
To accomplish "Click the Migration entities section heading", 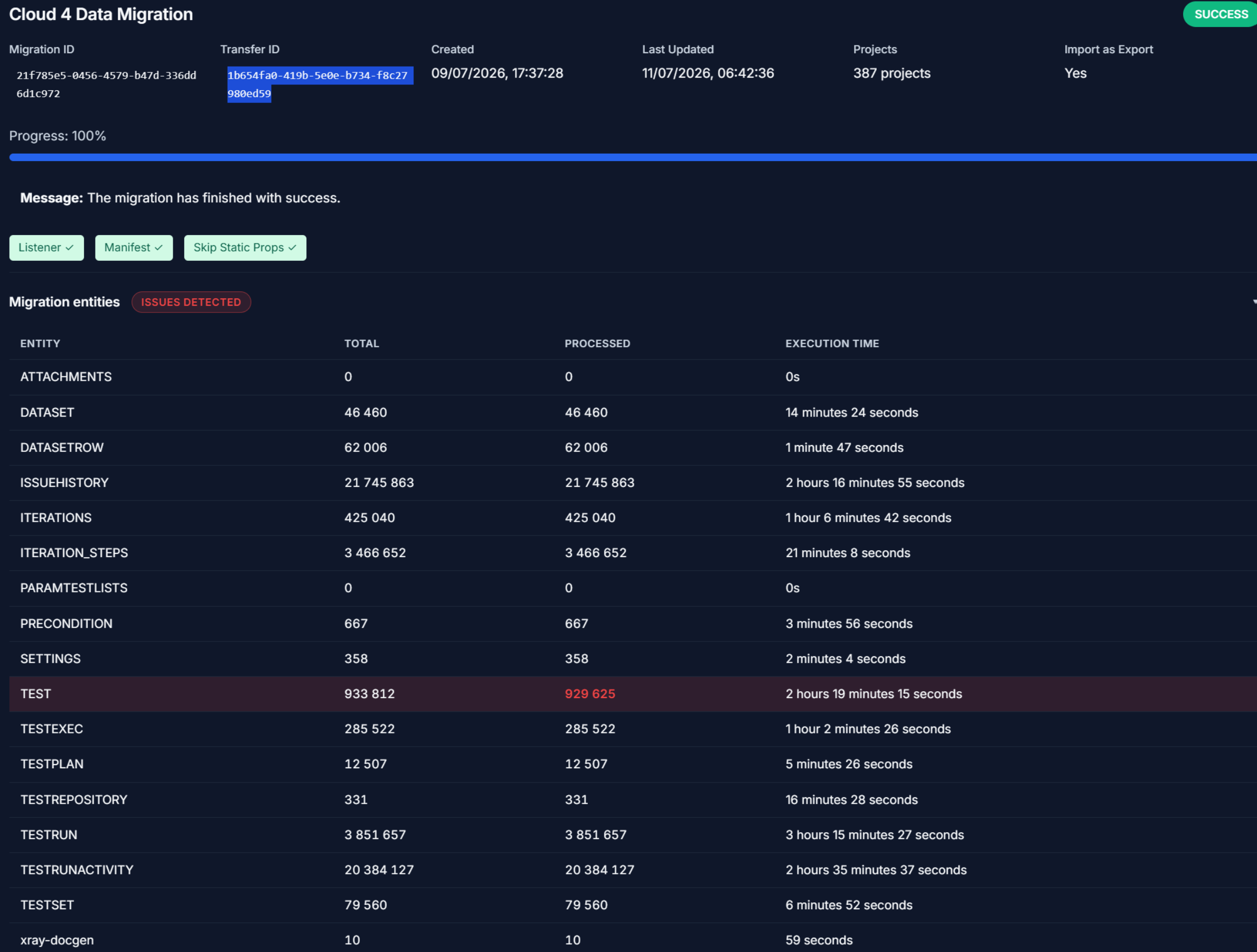I will pyautogui.click(x=64, y=302).
